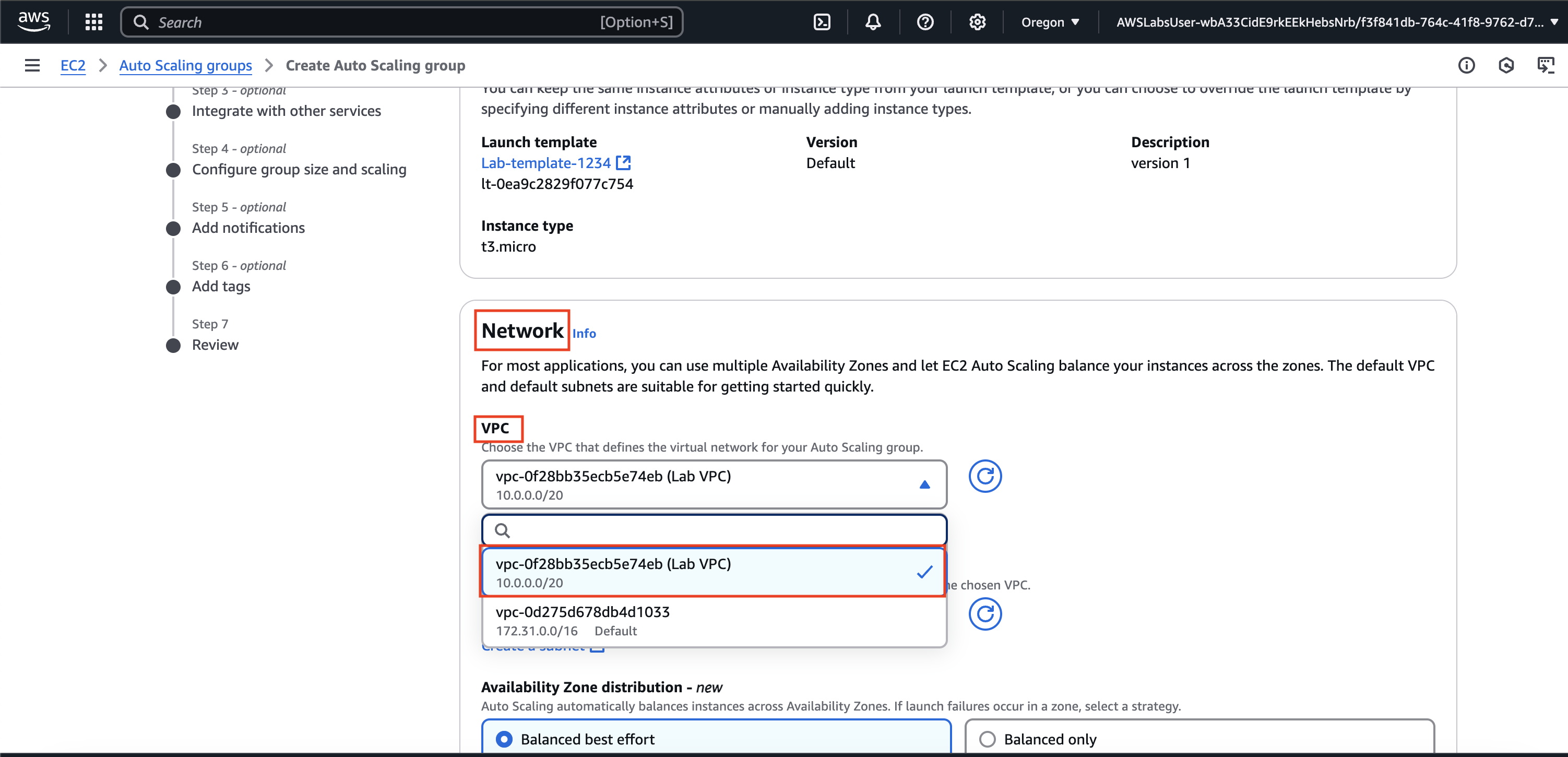
Task: Select Balanced only radio option
Action: pos(987,739)
